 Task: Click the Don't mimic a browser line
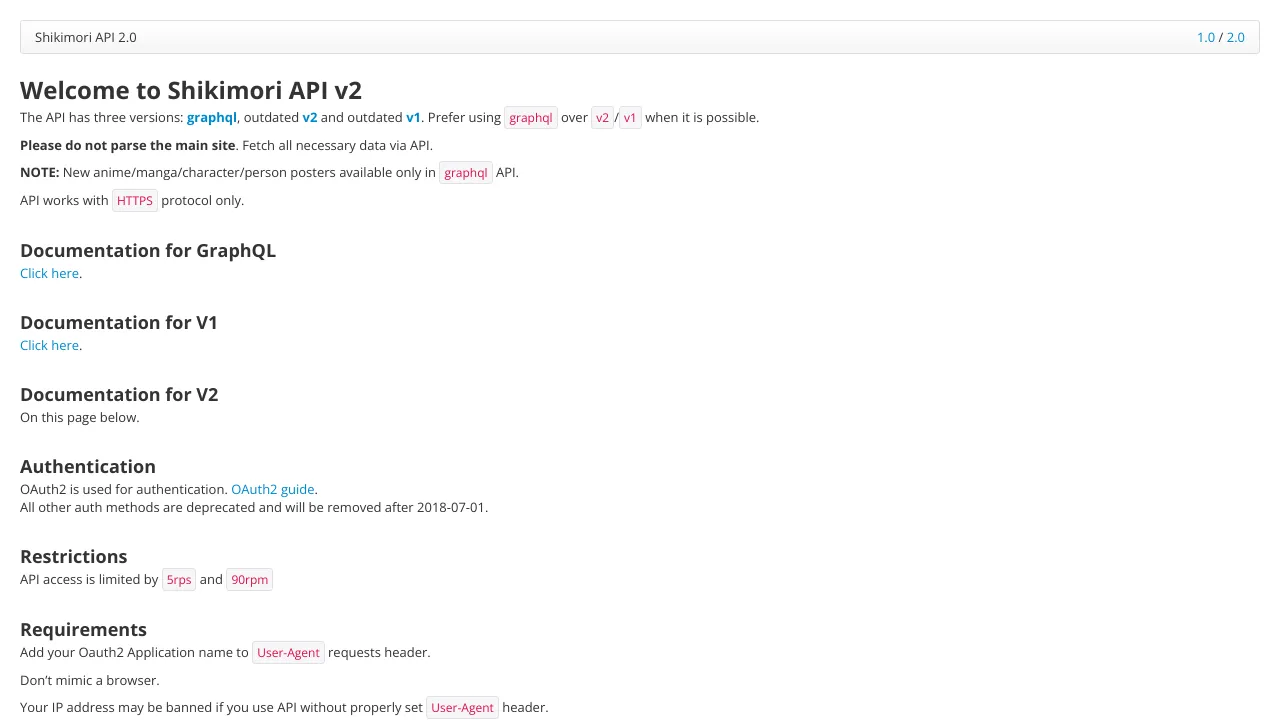tap(90, 680)
